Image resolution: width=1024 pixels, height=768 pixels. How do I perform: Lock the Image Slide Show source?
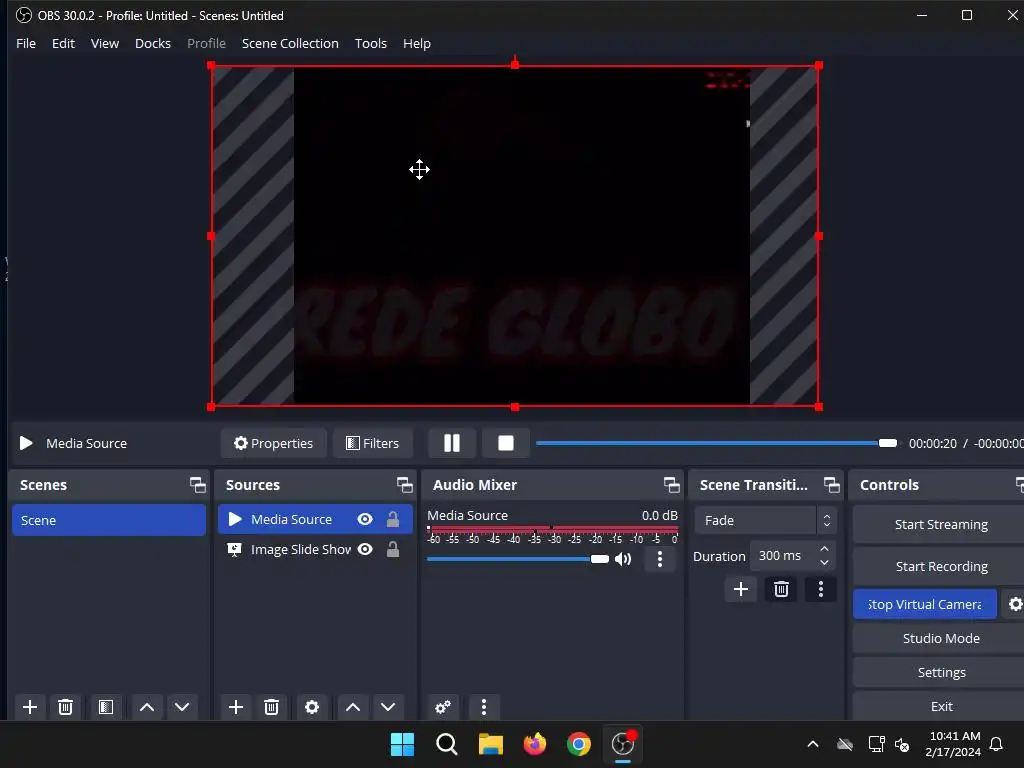[x=392, y=549]
